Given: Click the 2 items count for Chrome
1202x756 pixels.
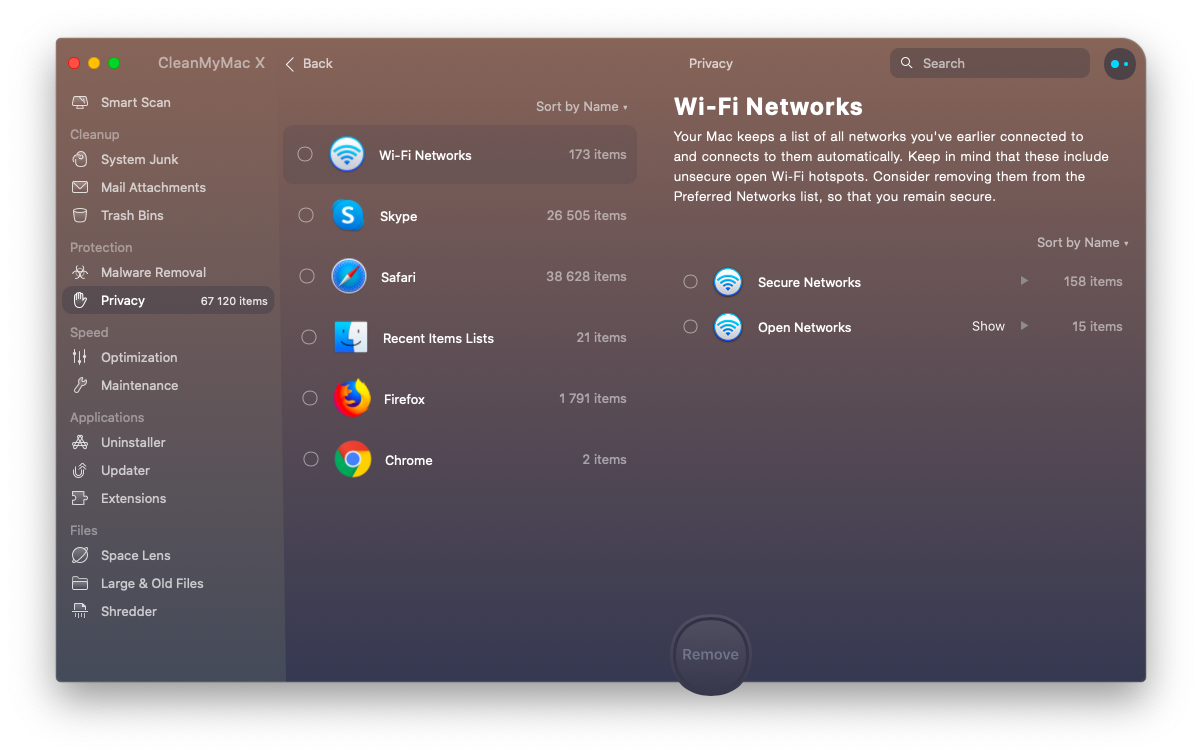Looking at the screenshot, I should pos(605,459).
